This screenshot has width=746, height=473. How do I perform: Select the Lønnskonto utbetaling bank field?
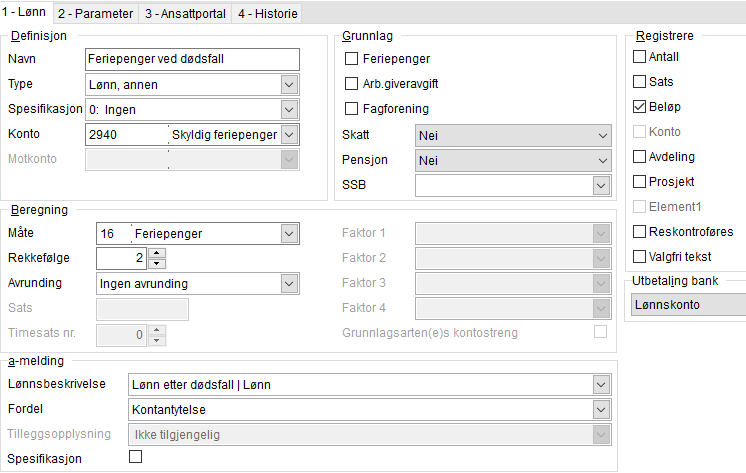(x=688, y=305)
